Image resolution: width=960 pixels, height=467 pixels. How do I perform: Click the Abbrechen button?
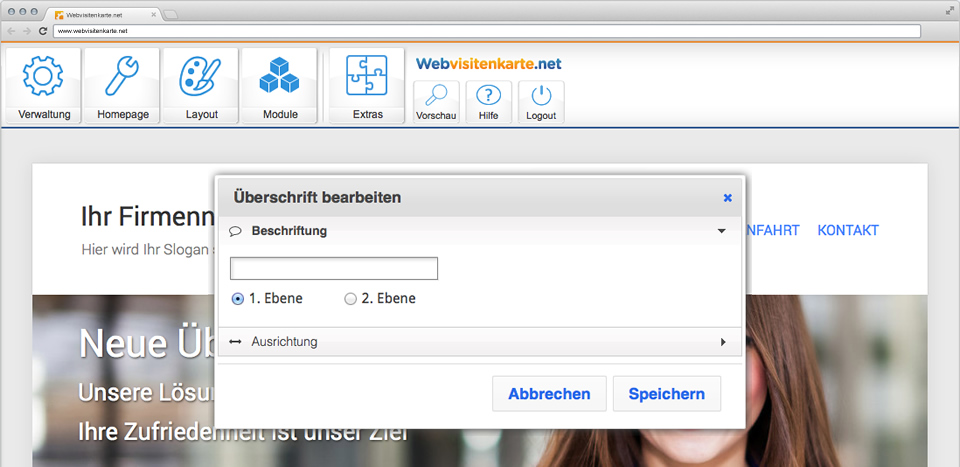tap(549, 394)
